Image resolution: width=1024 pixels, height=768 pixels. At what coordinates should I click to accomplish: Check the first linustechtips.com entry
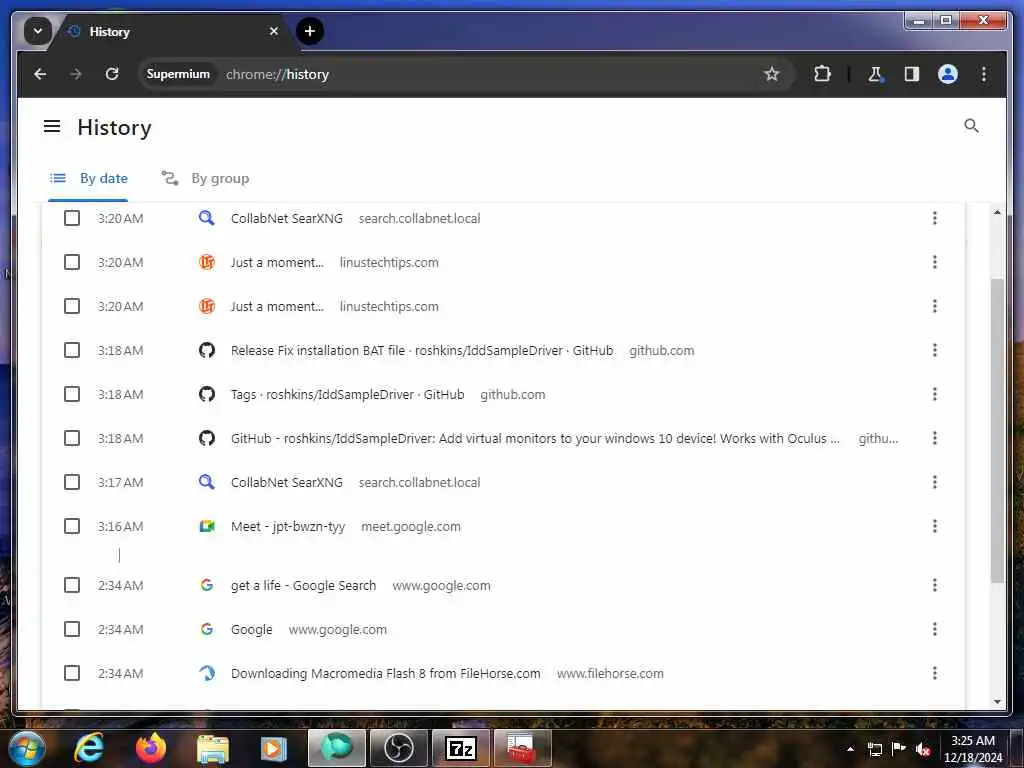point(72,262)
